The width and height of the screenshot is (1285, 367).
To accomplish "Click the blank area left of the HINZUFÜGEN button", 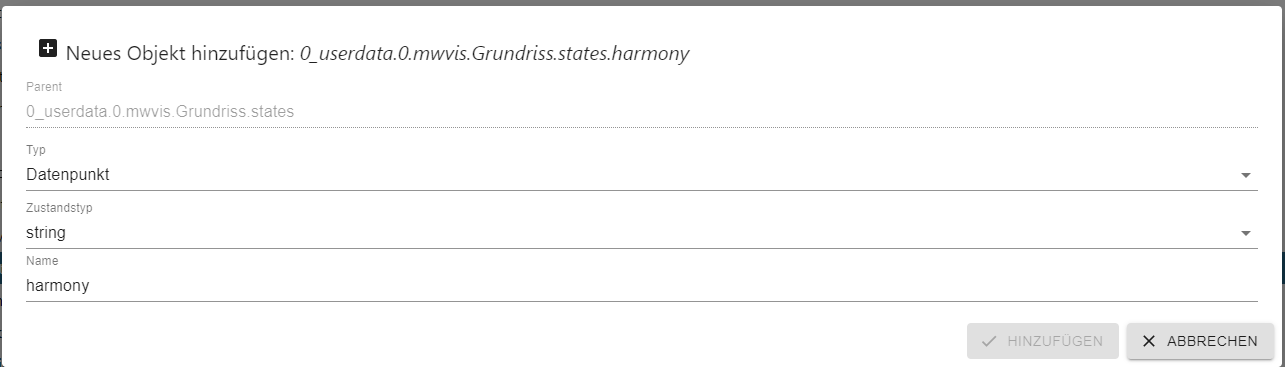I will pyautogui.click(x=490, y=341).
